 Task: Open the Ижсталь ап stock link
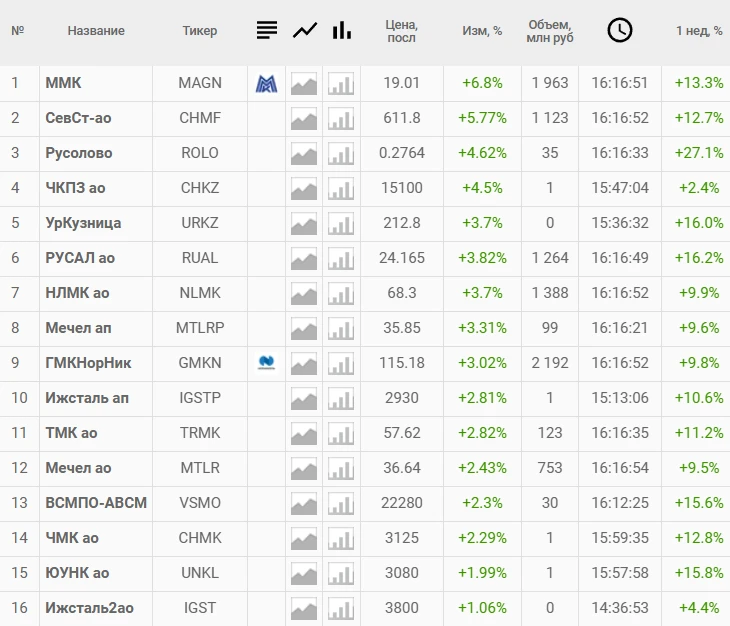(87, 397)
